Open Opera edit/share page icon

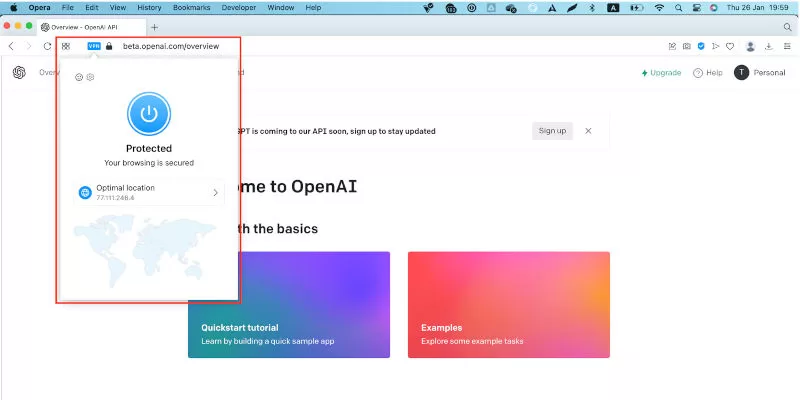[672, 46]
